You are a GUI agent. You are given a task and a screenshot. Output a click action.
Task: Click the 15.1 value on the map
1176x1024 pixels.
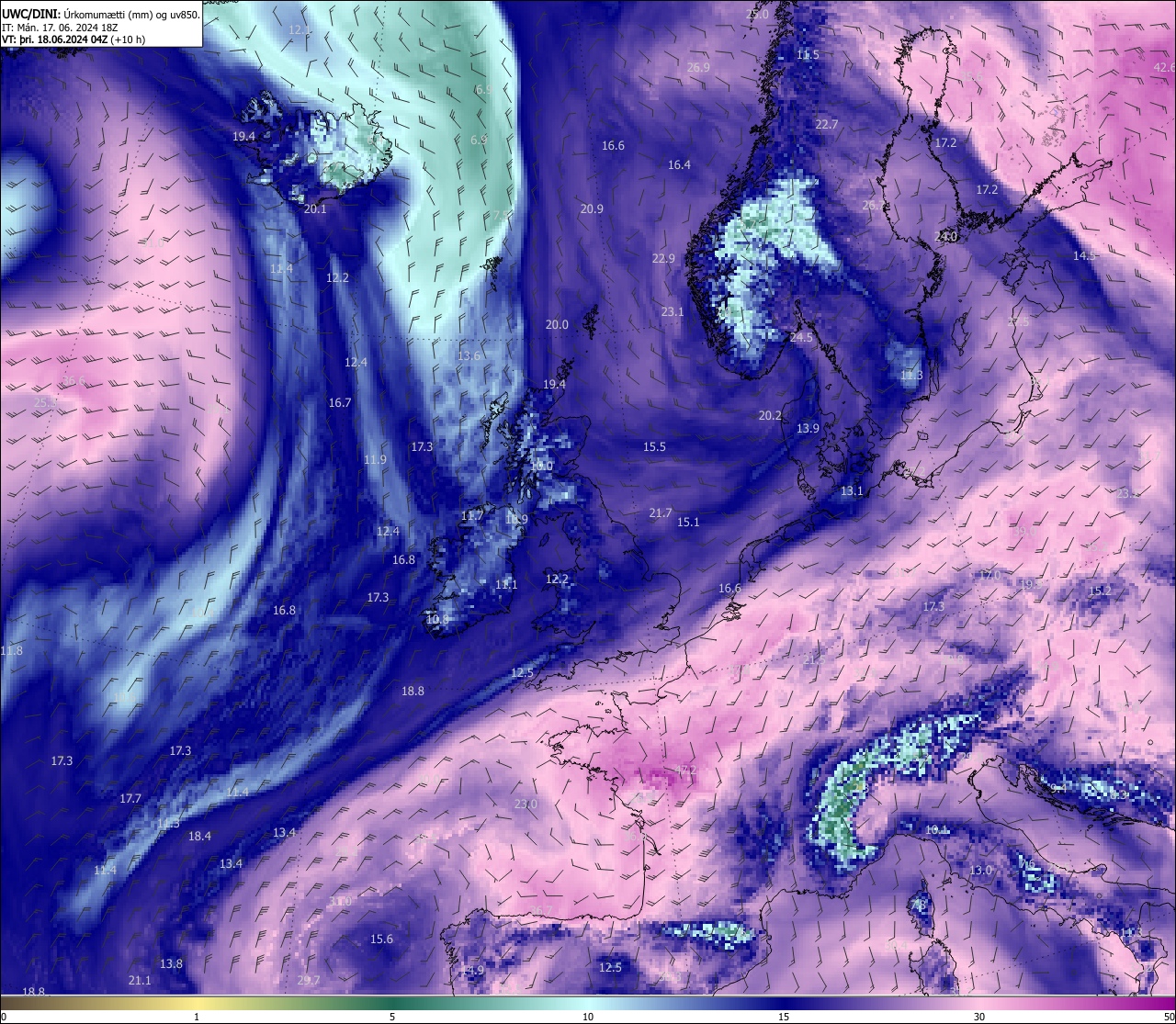688,523
